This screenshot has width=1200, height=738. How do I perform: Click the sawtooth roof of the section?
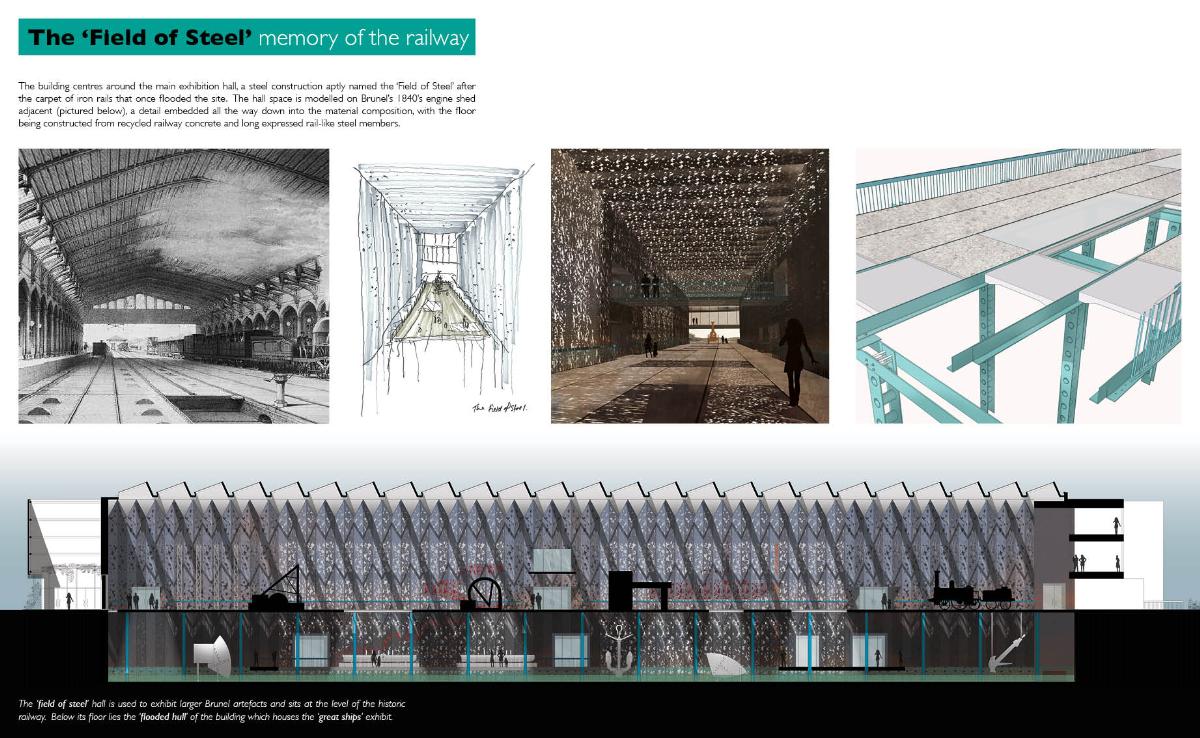coord(570,491)
